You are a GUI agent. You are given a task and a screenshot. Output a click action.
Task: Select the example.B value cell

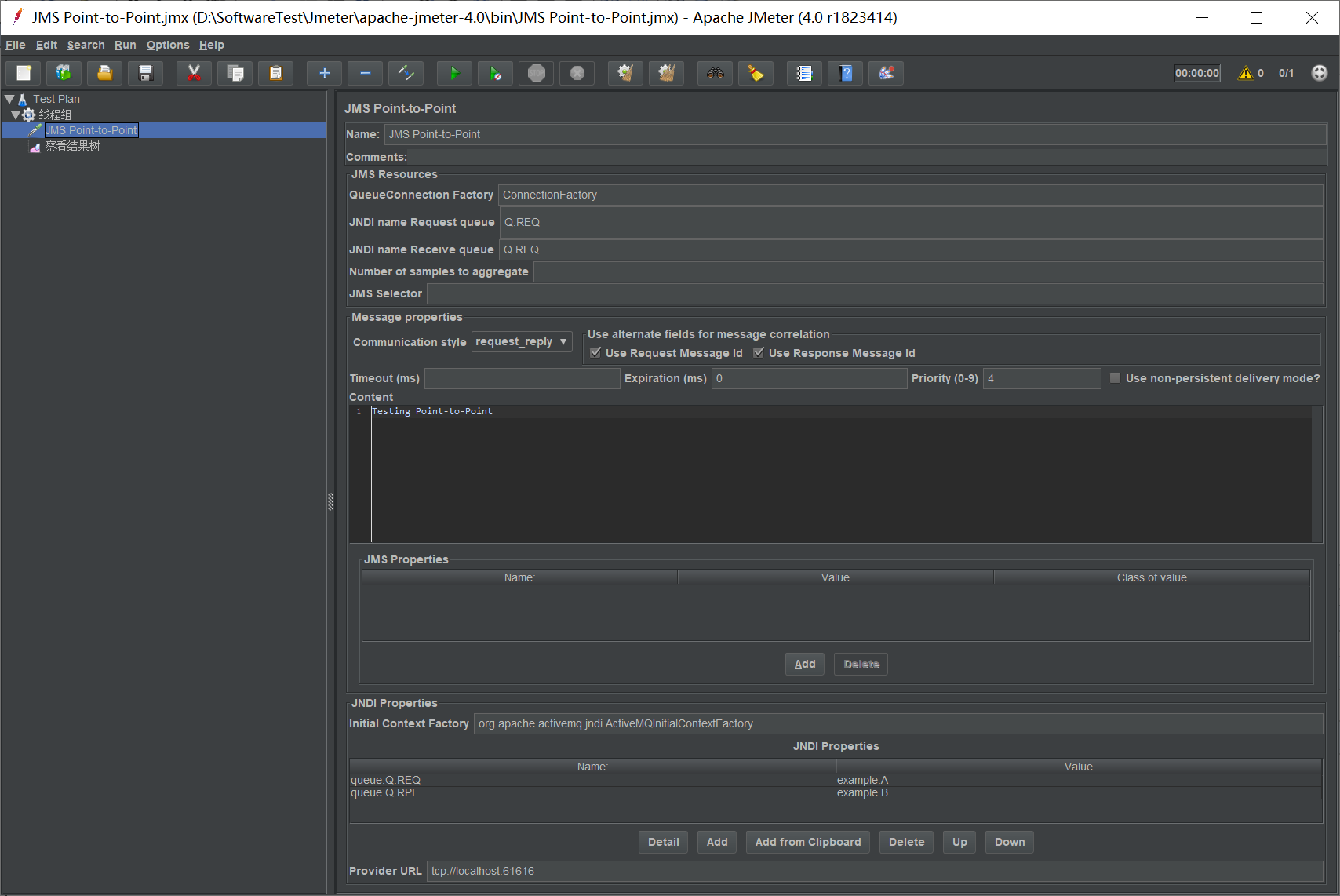pyautogui.click(x=1079, y=792)
